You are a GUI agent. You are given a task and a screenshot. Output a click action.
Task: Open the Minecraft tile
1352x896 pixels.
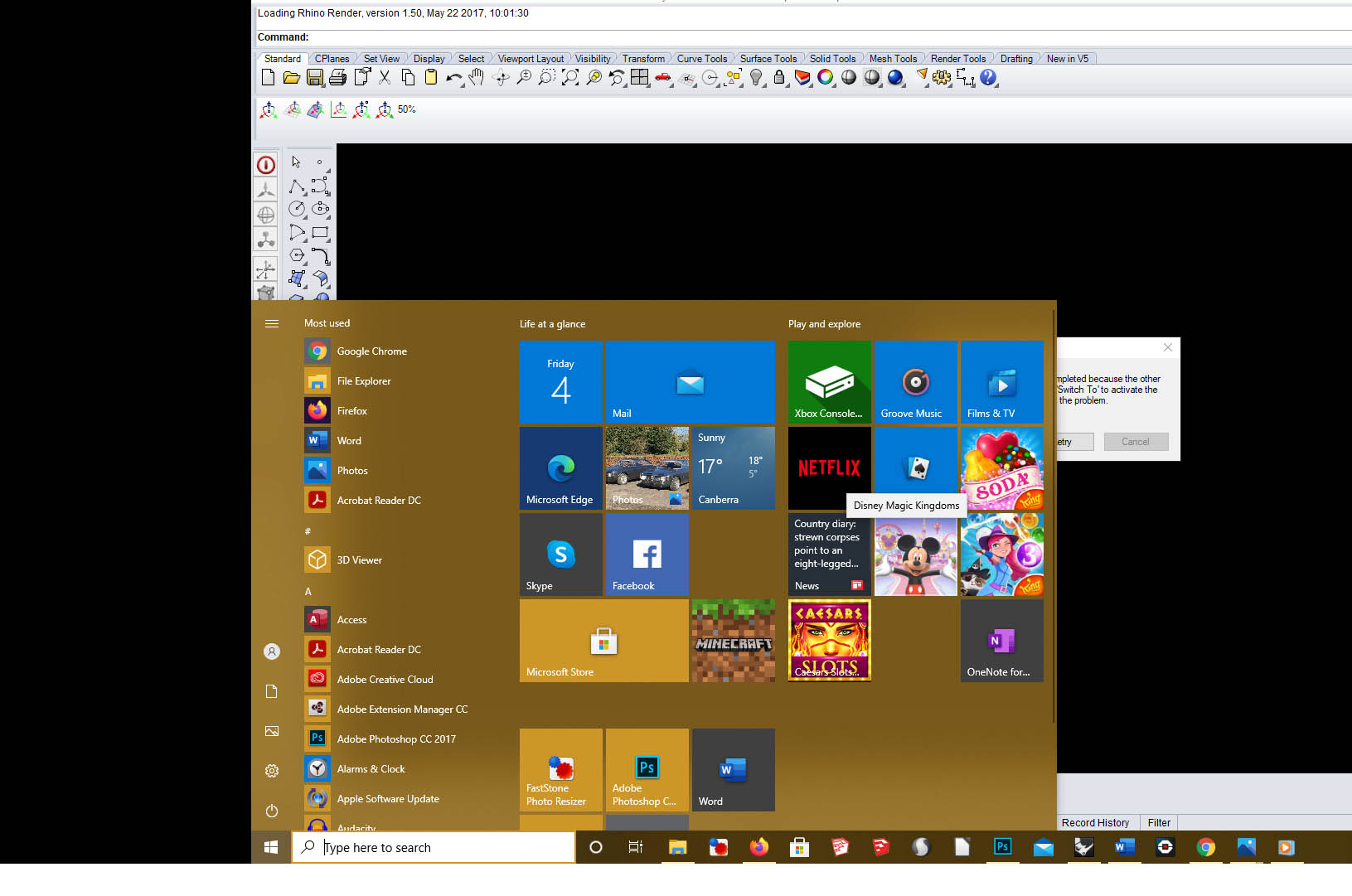coord(734,641)
